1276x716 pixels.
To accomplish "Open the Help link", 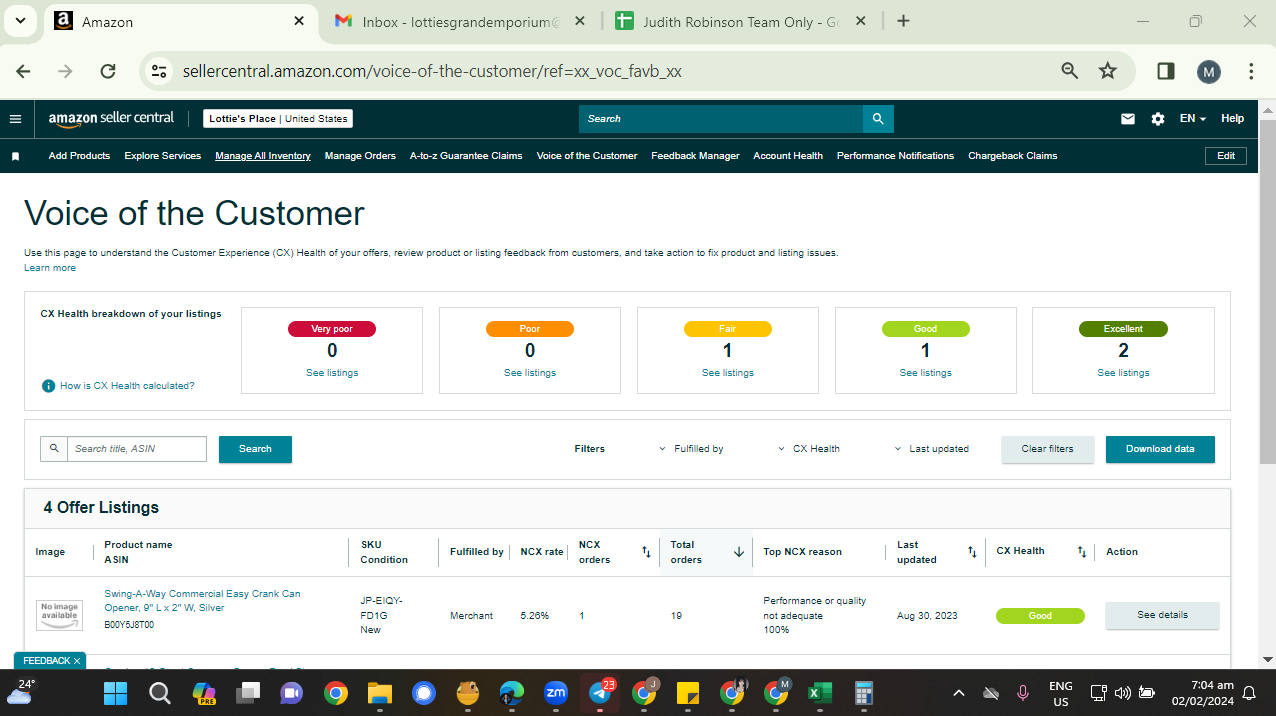I will click(1232, 119).
